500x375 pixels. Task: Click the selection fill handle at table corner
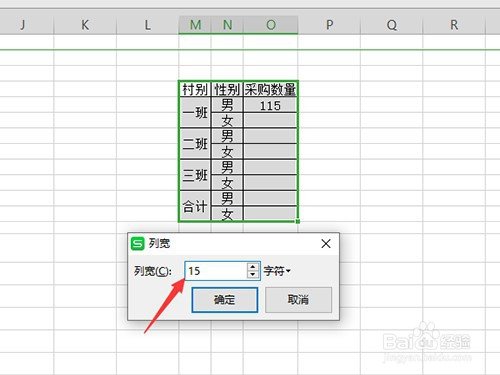(x=298, y=221)
